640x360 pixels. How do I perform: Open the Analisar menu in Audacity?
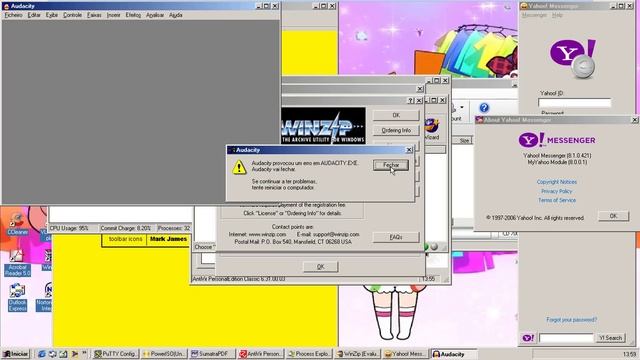point(155,15)
